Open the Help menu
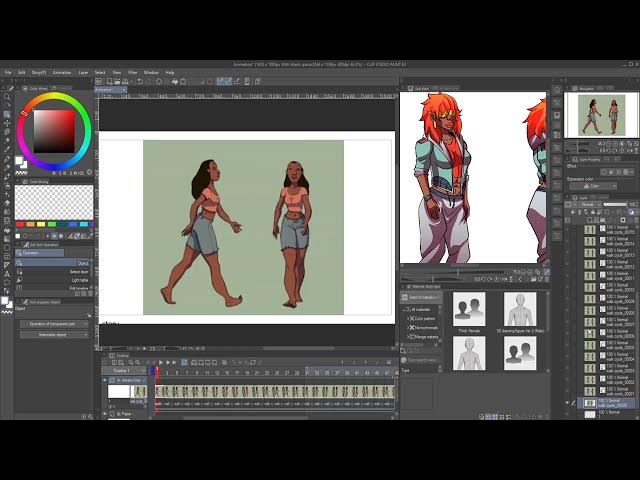 click(x=170, y=73)
